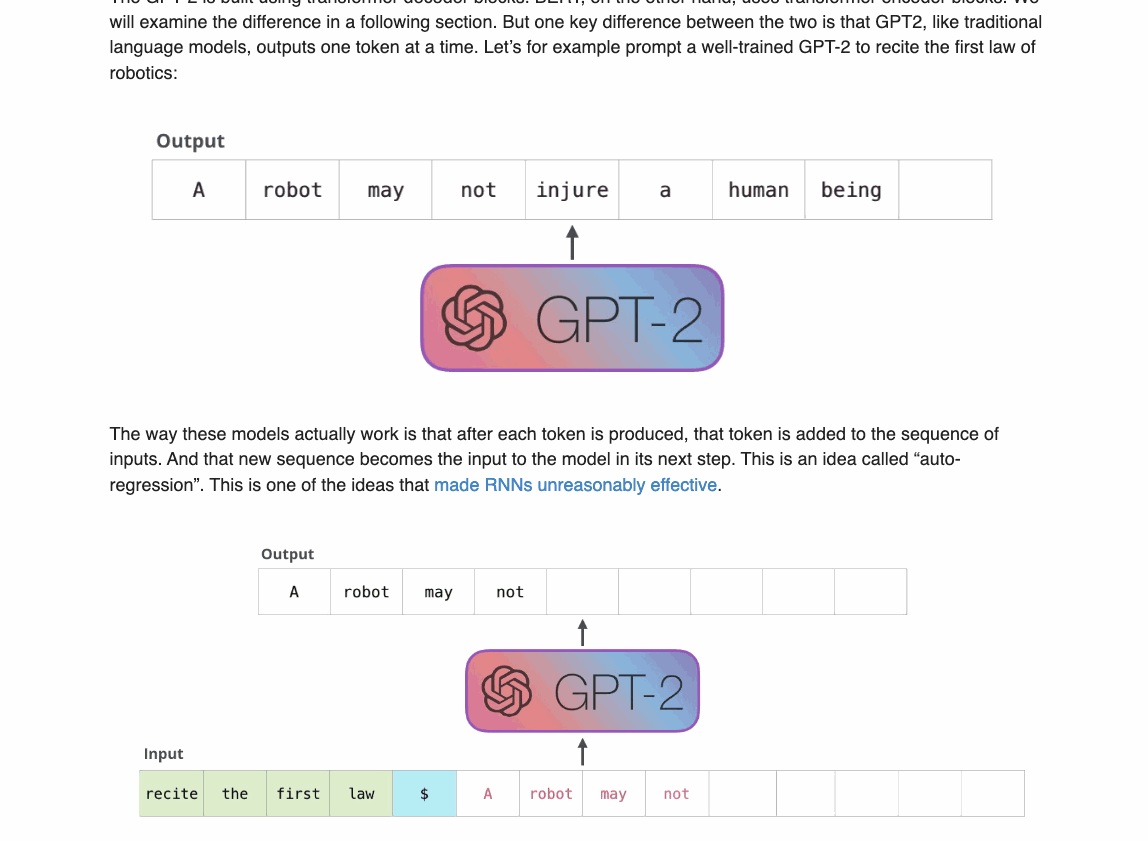Open the "made RNNs unreasonably effective" link

tap(575, 485)
